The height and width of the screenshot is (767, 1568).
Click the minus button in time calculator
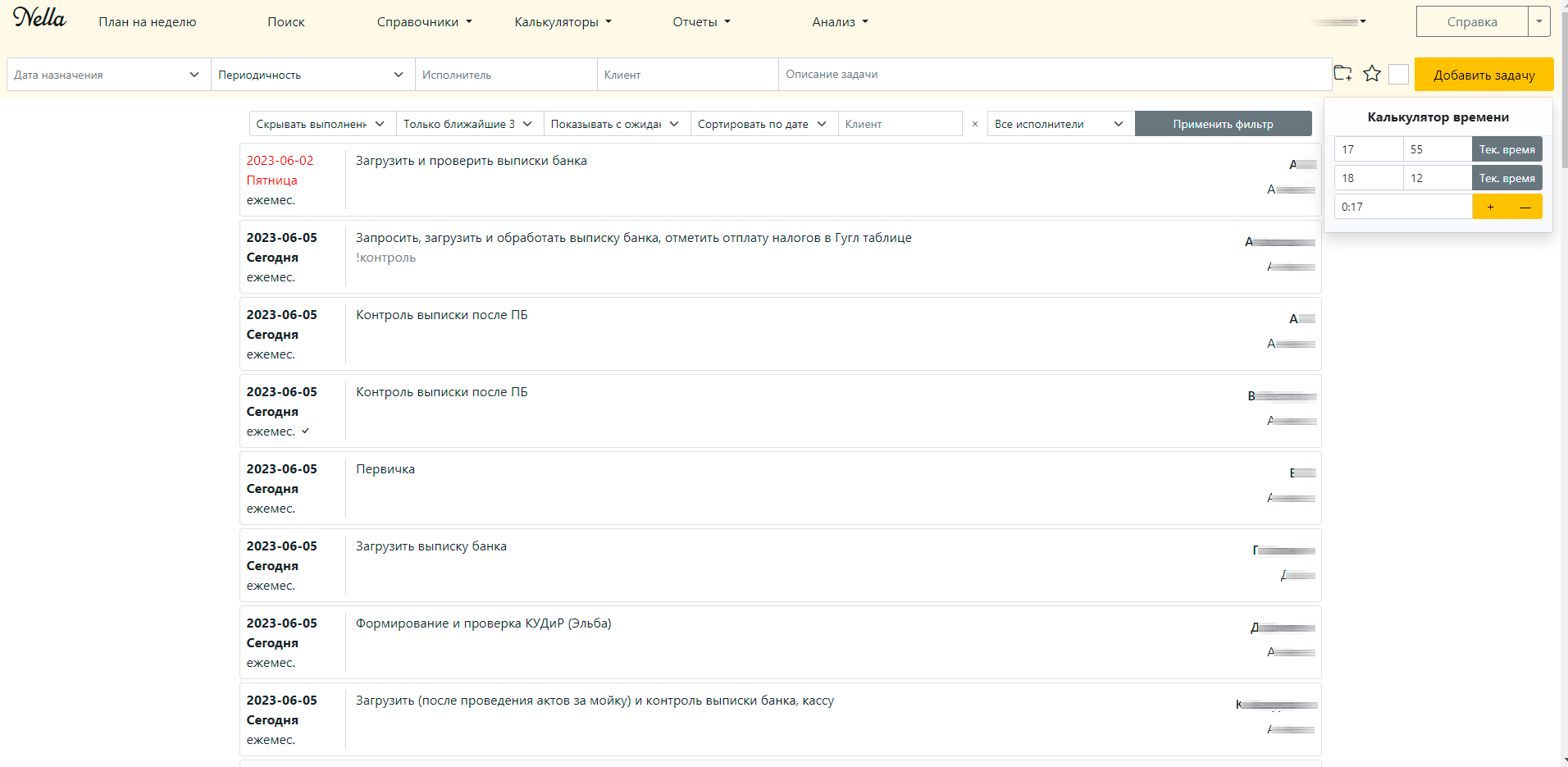click(x=1525, y=207)
